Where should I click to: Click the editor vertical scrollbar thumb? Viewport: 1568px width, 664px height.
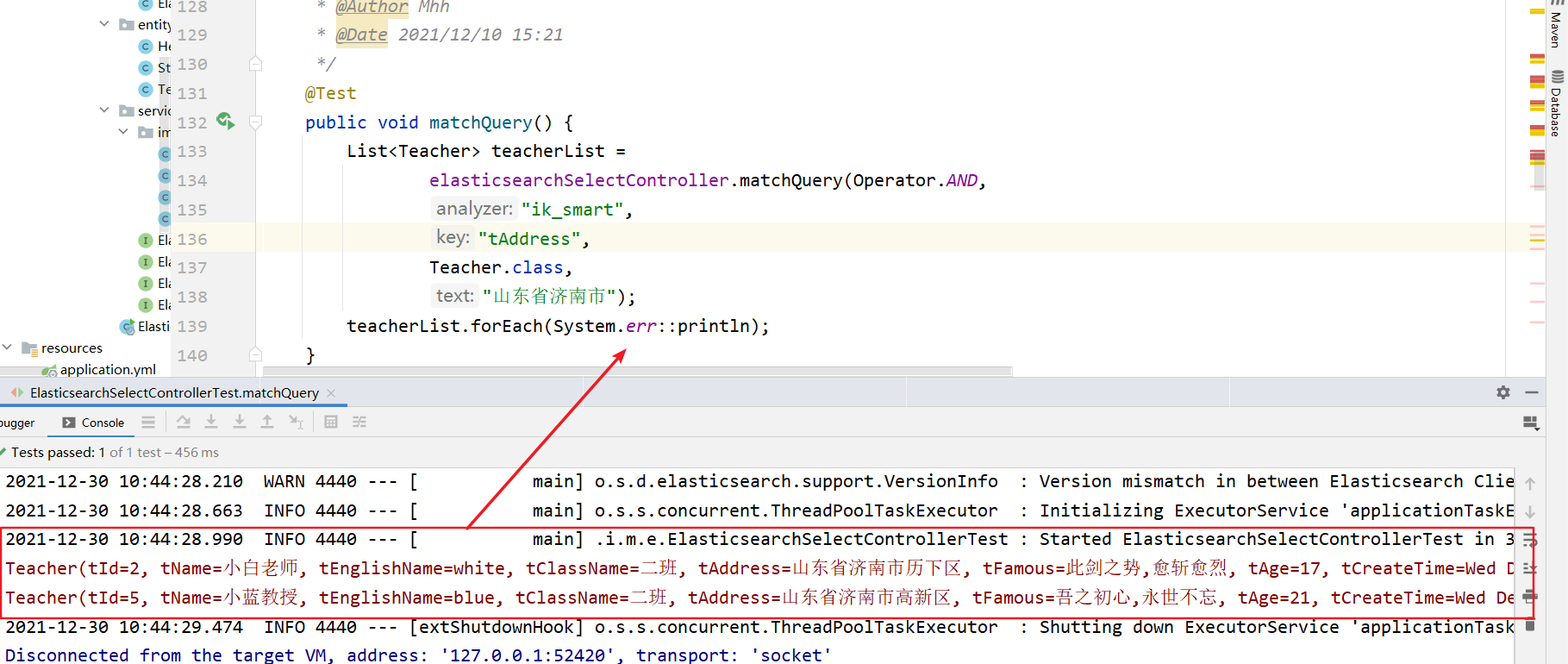pos(1538,171)
